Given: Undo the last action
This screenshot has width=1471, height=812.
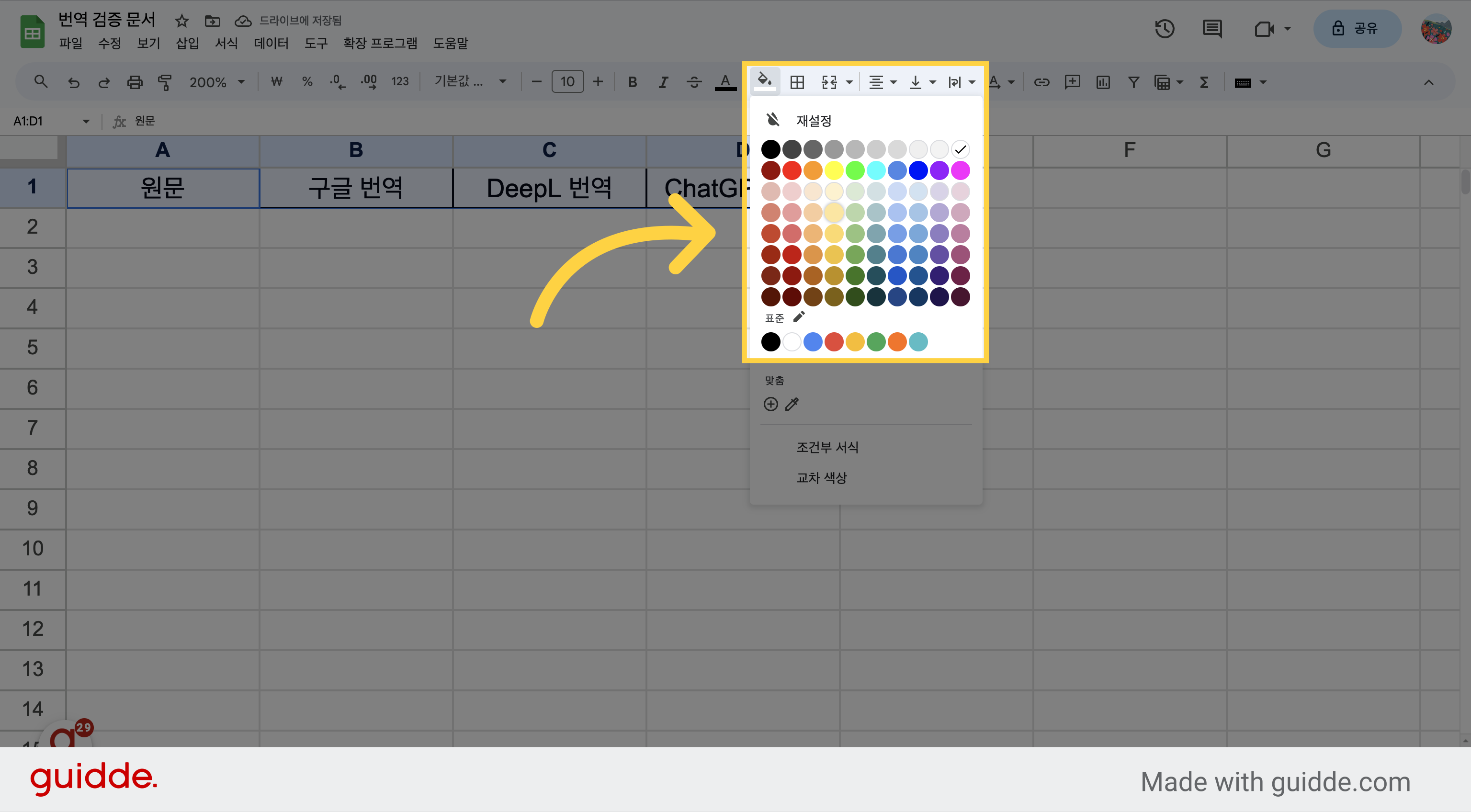Looking at the screenshot, I should tap(73, 82).
